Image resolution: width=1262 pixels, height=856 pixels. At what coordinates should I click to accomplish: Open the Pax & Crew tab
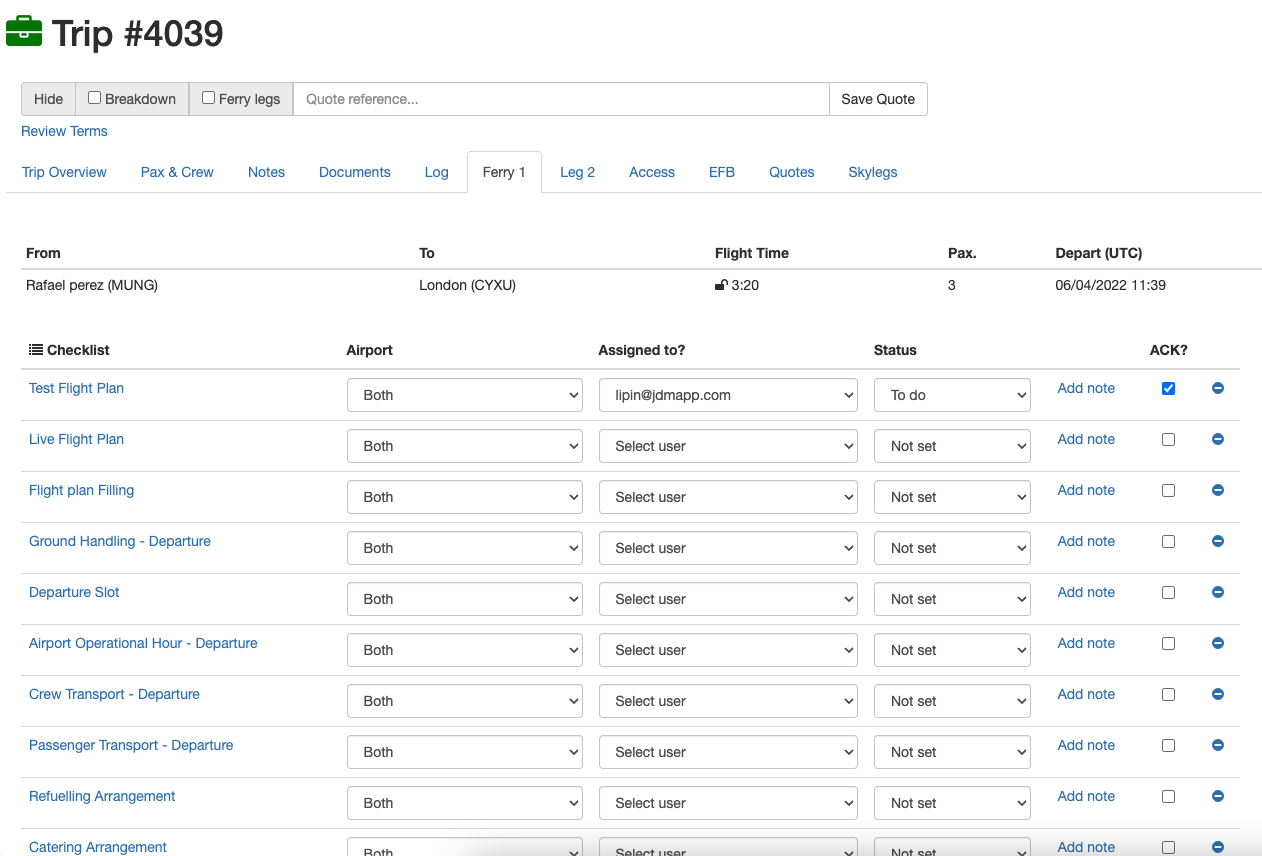click(177, 172)
